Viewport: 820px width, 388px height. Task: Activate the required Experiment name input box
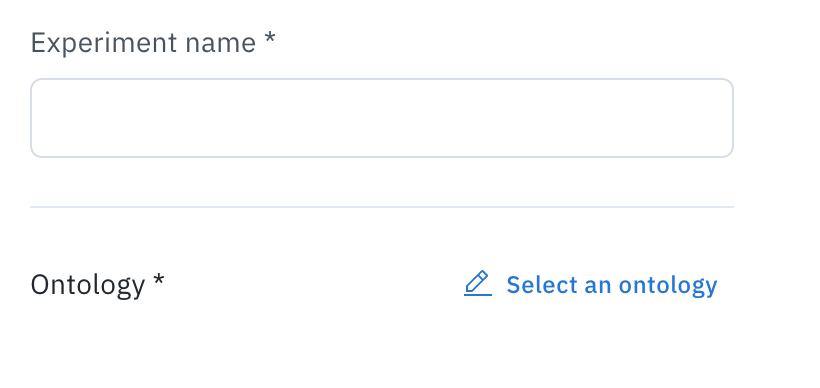point(382,118)
